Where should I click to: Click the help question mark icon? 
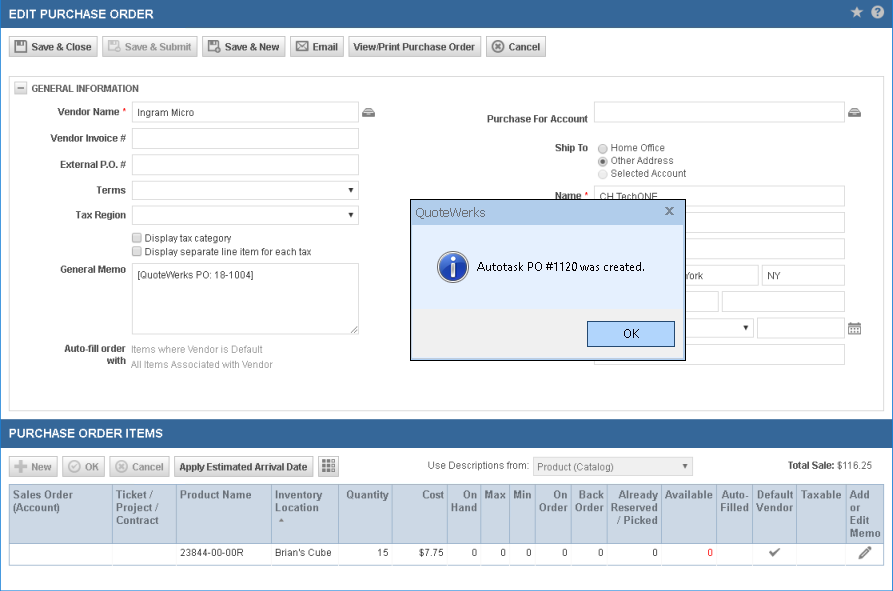pos(878,14)
